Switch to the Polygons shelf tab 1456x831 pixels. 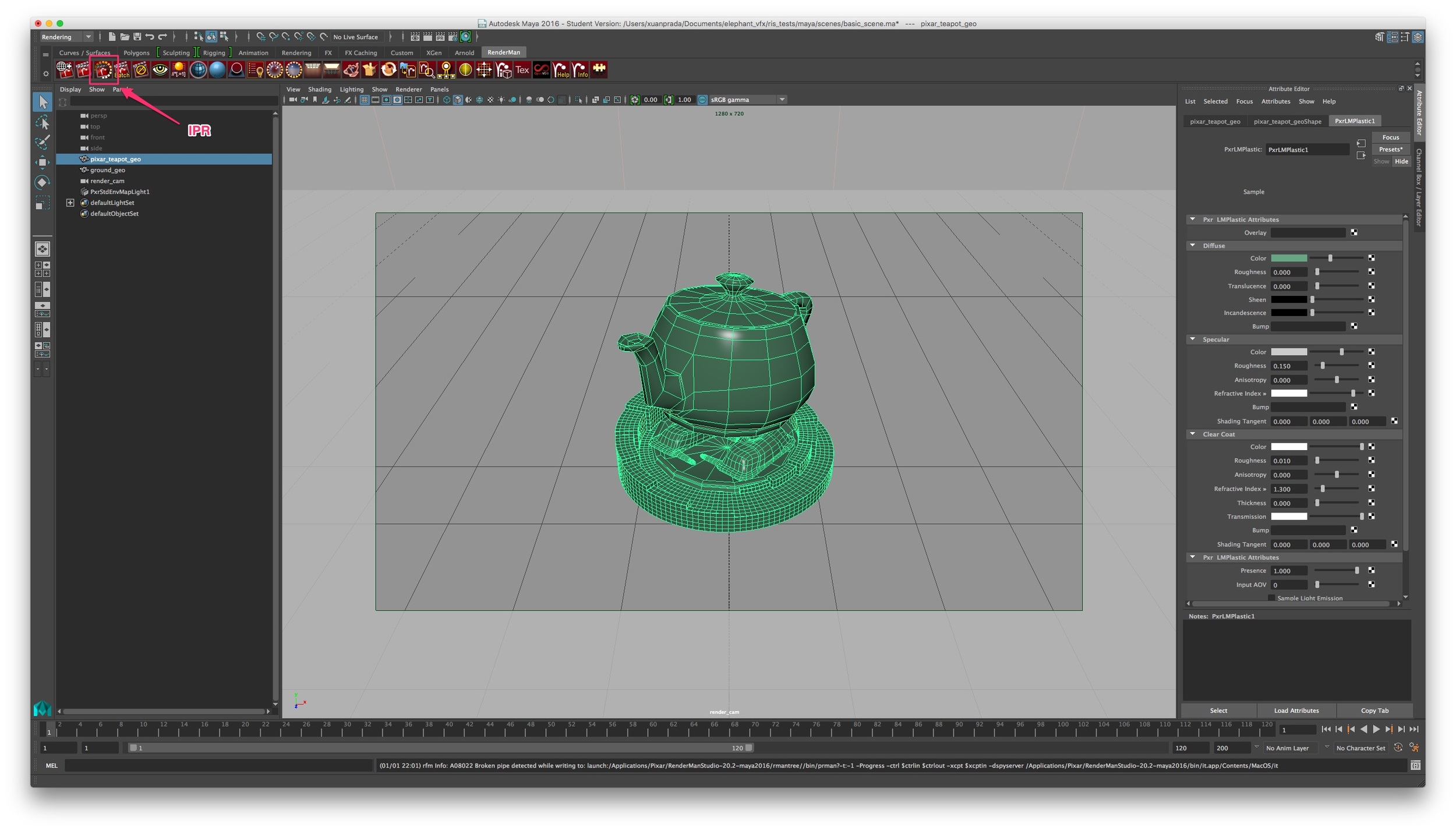pos(136,52)
